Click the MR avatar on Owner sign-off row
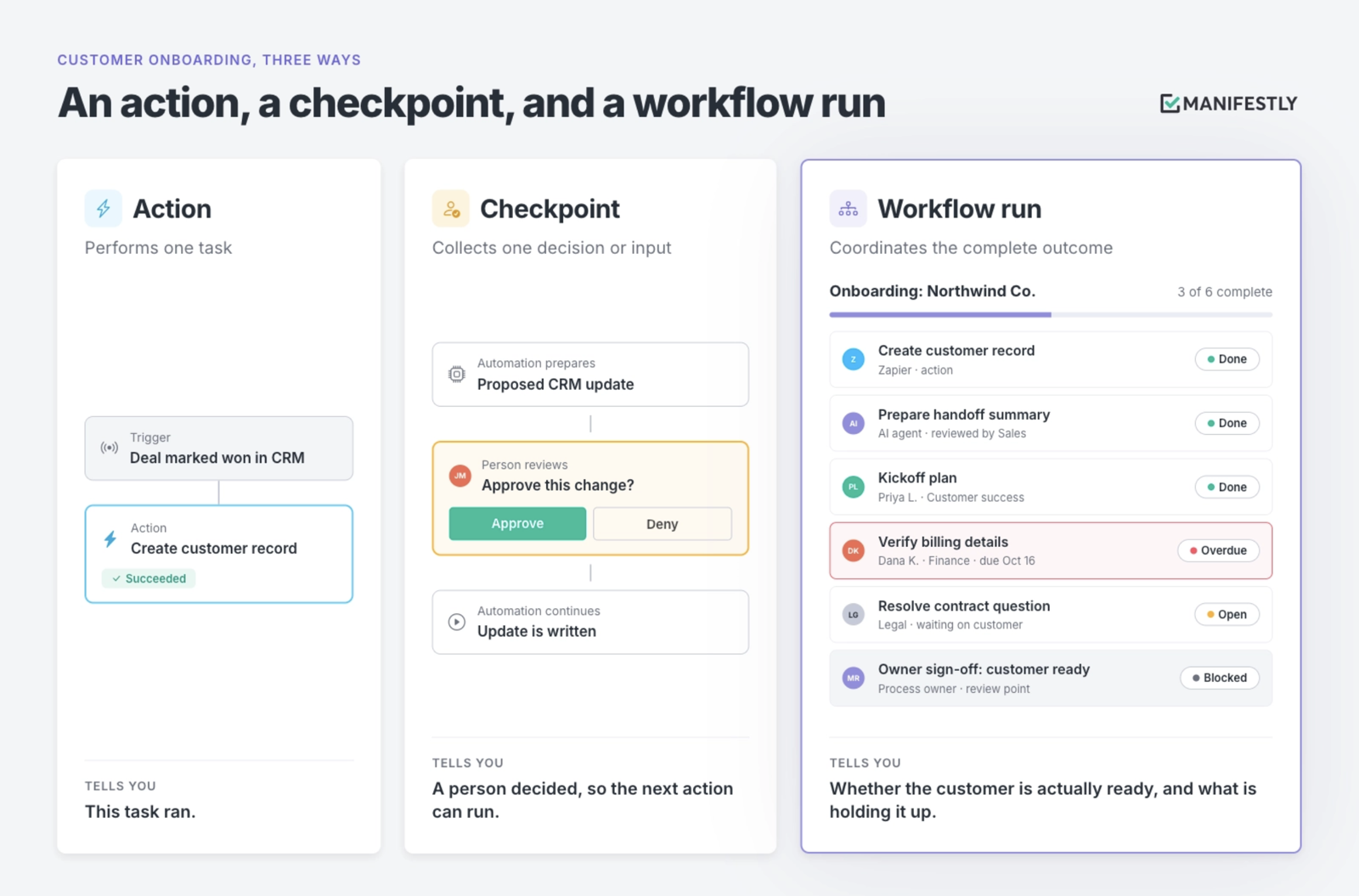This screenshot has height=896, width=1359. (854, 678)
